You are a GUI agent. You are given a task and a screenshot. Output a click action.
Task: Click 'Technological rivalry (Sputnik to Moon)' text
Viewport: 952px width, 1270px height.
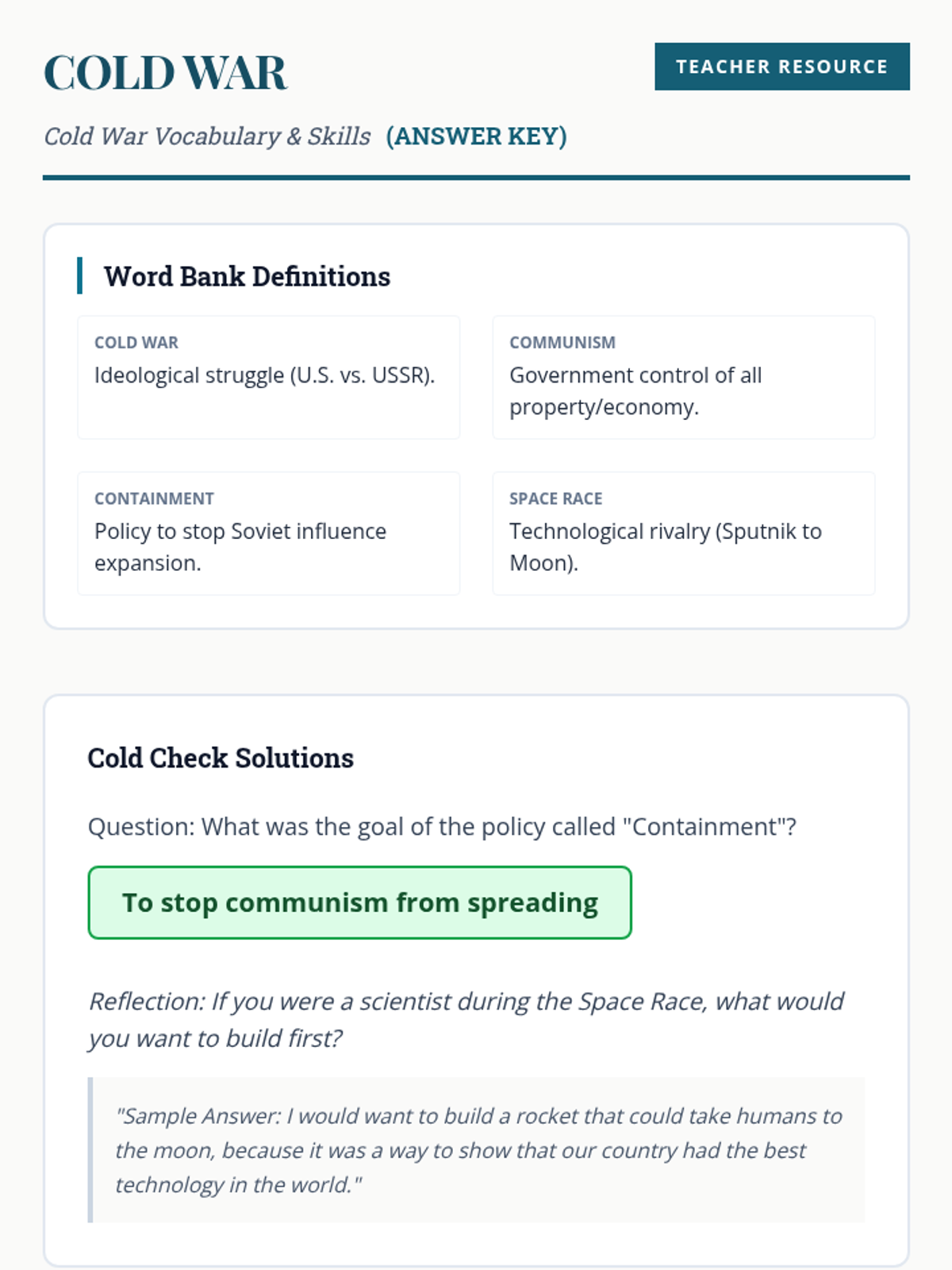pyautogui.click(x=666, y=547)
